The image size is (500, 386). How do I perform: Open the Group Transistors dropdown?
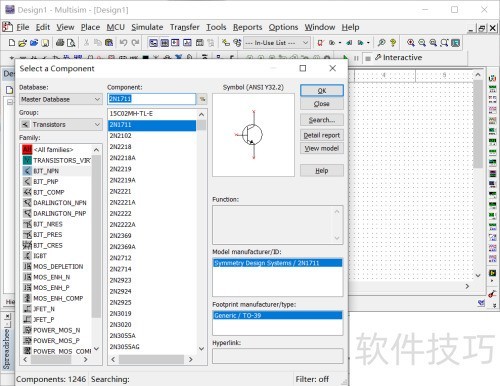pyautogui.click(x=61, y=124)
